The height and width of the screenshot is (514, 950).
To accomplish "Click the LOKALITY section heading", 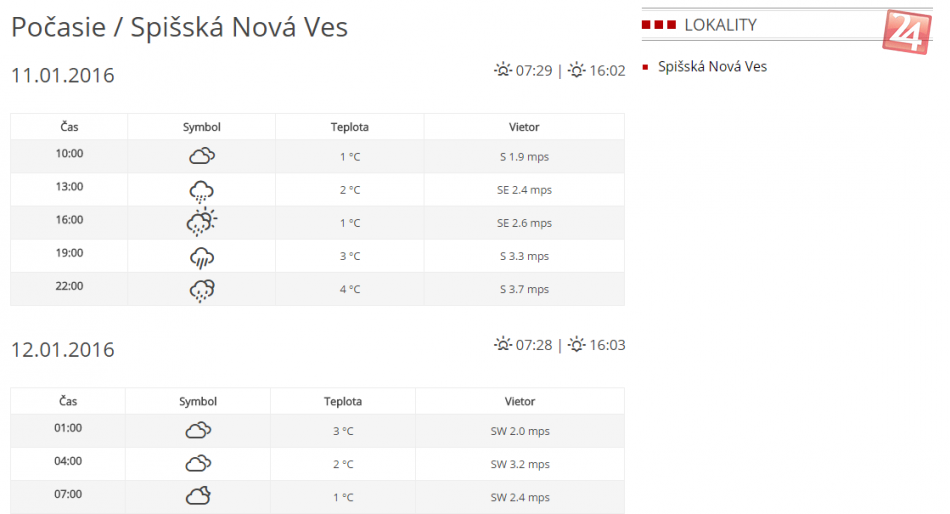I will point(720,25).
